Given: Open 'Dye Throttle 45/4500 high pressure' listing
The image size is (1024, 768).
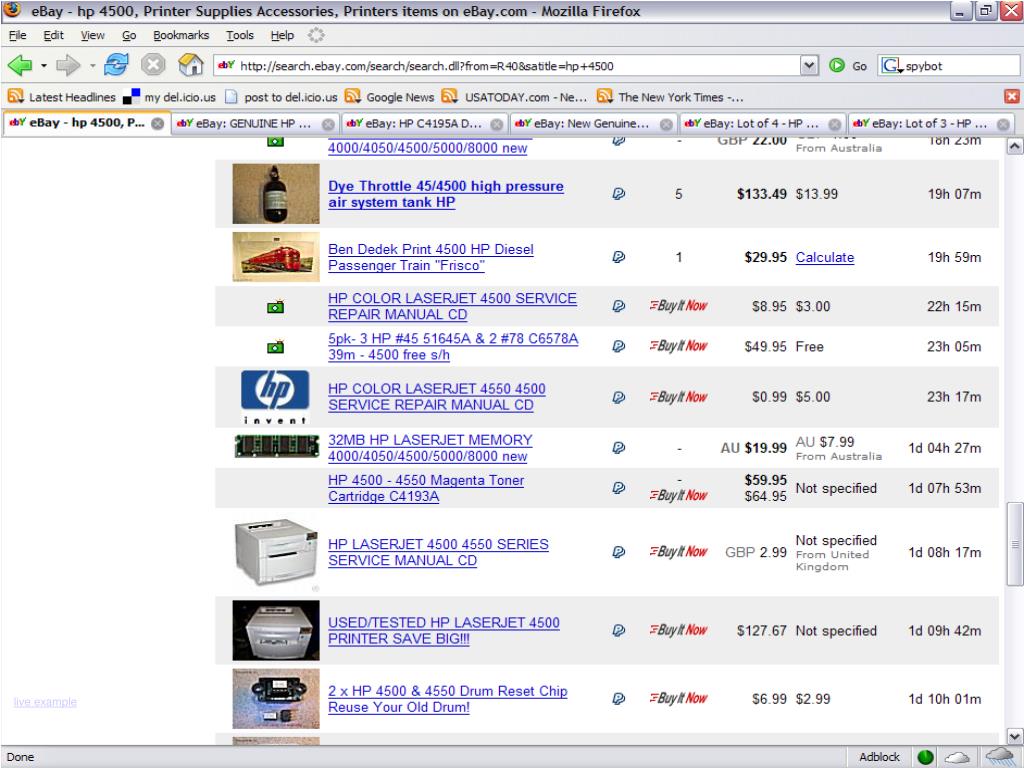Looking at the screenshot, I should point(446,194).
